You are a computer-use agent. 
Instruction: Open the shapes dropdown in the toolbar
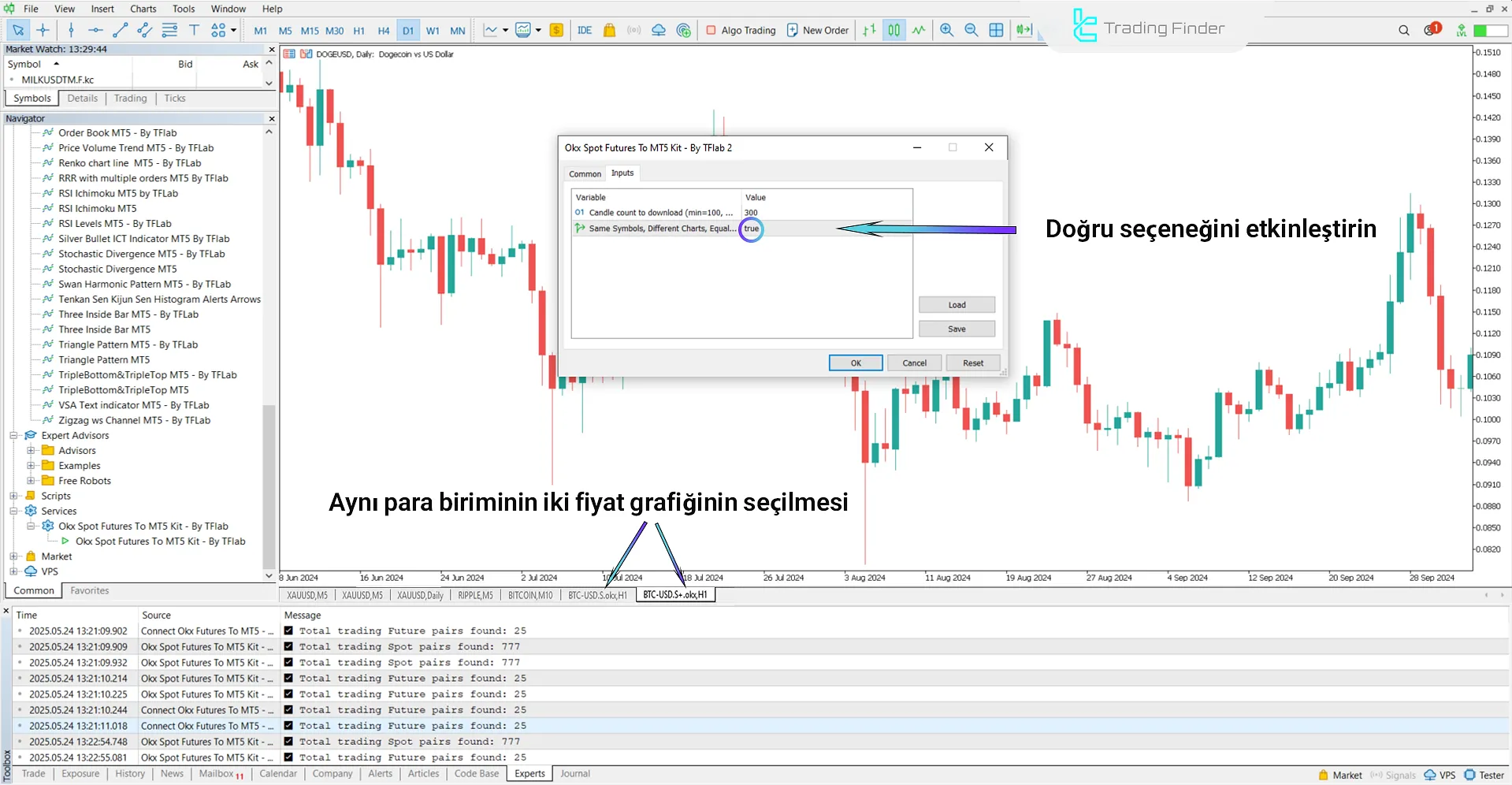[232, 30]
